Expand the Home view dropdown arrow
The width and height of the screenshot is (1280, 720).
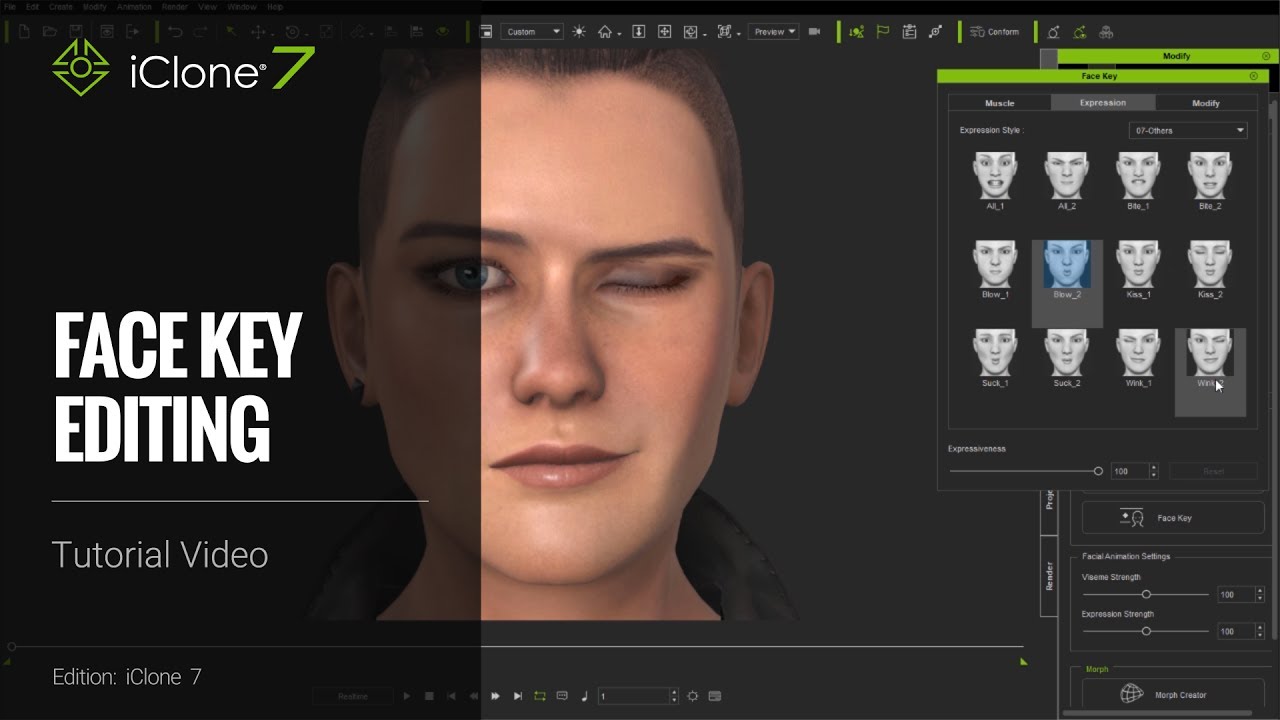619,34
